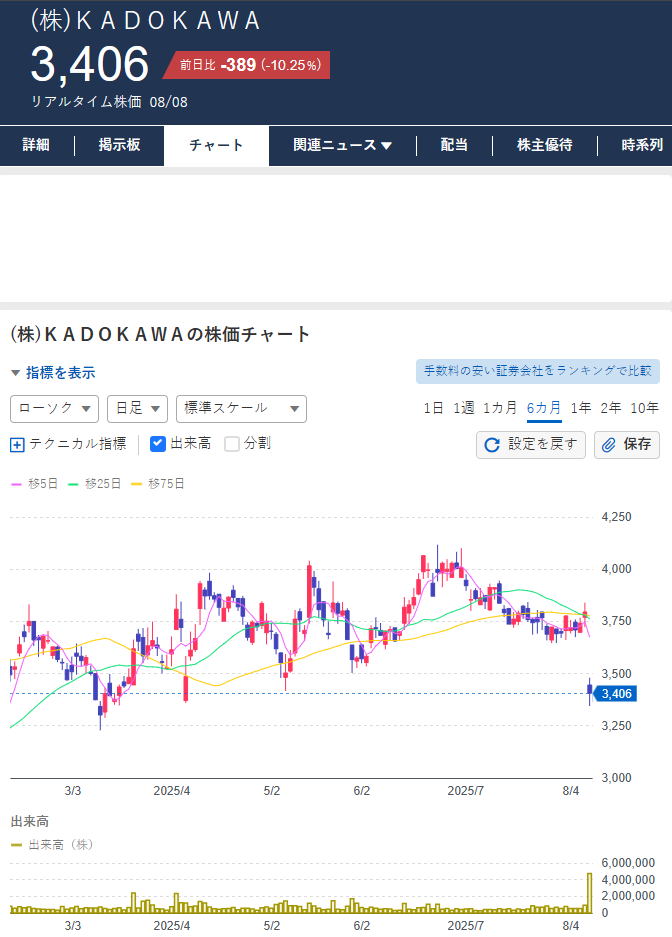Open the 株主優待 tab
The height and width of the screenshot is (937, 672).
point(545,145)
